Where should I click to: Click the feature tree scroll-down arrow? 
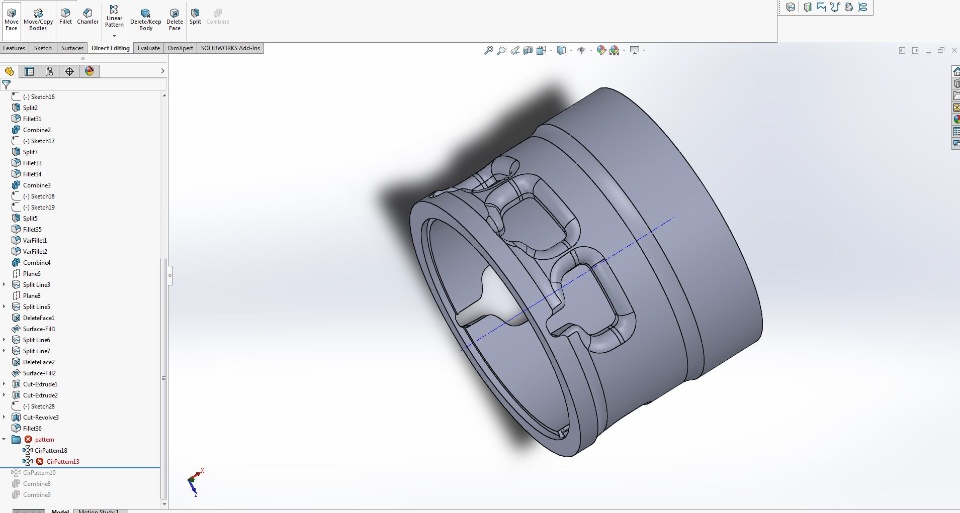(x=164, y=504)
